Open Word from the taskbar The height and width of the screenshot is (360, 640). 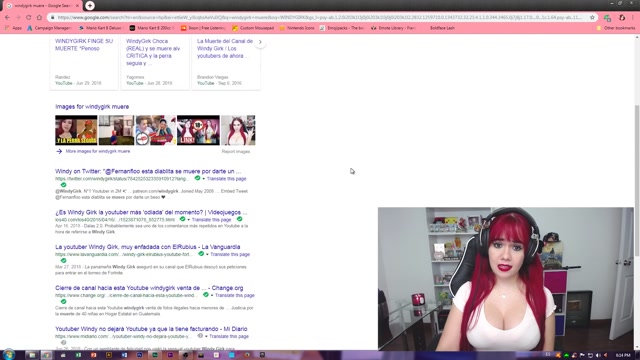click(124, 355)
